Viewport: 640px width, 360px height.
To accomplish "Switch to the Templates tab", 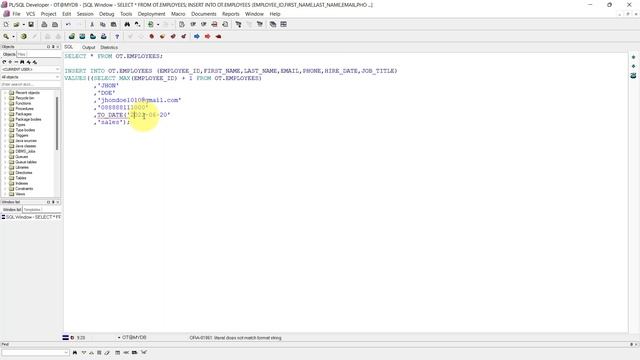I will pyautogui.click(x=32, y=209).
